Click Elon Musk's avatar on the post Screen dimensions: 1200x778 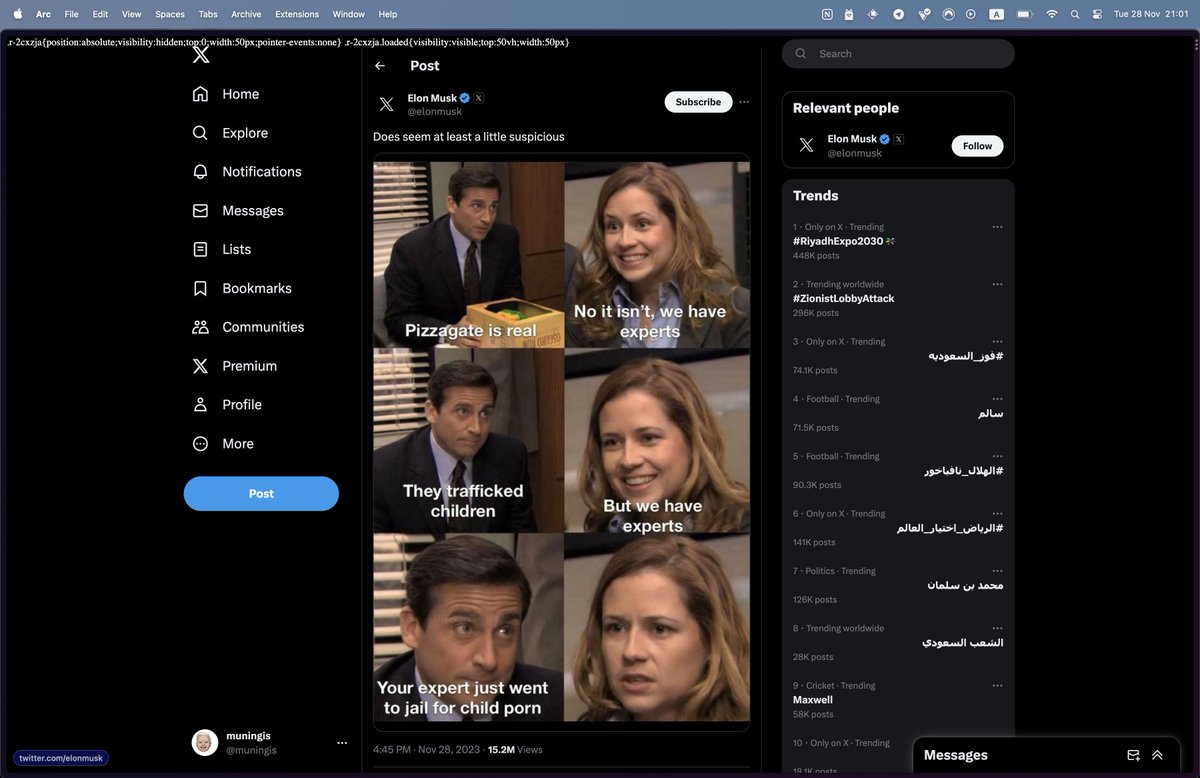coord(387,104)
